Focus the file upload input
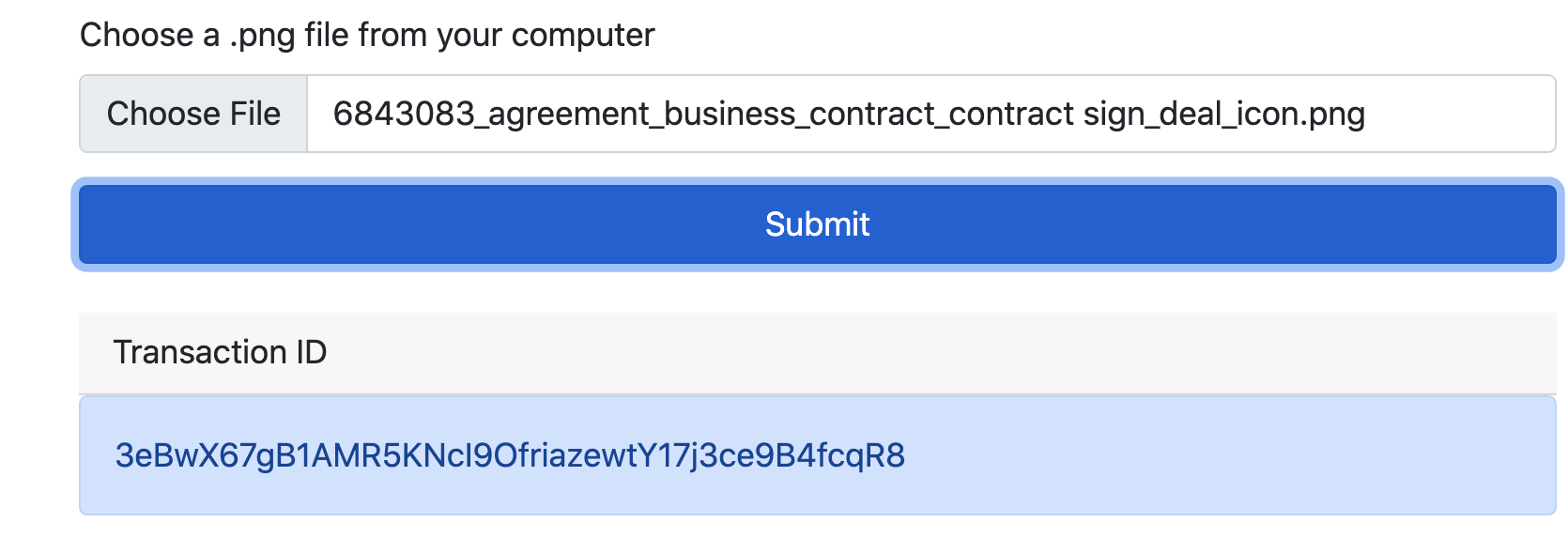The image size is (1568, 538). 817,114
